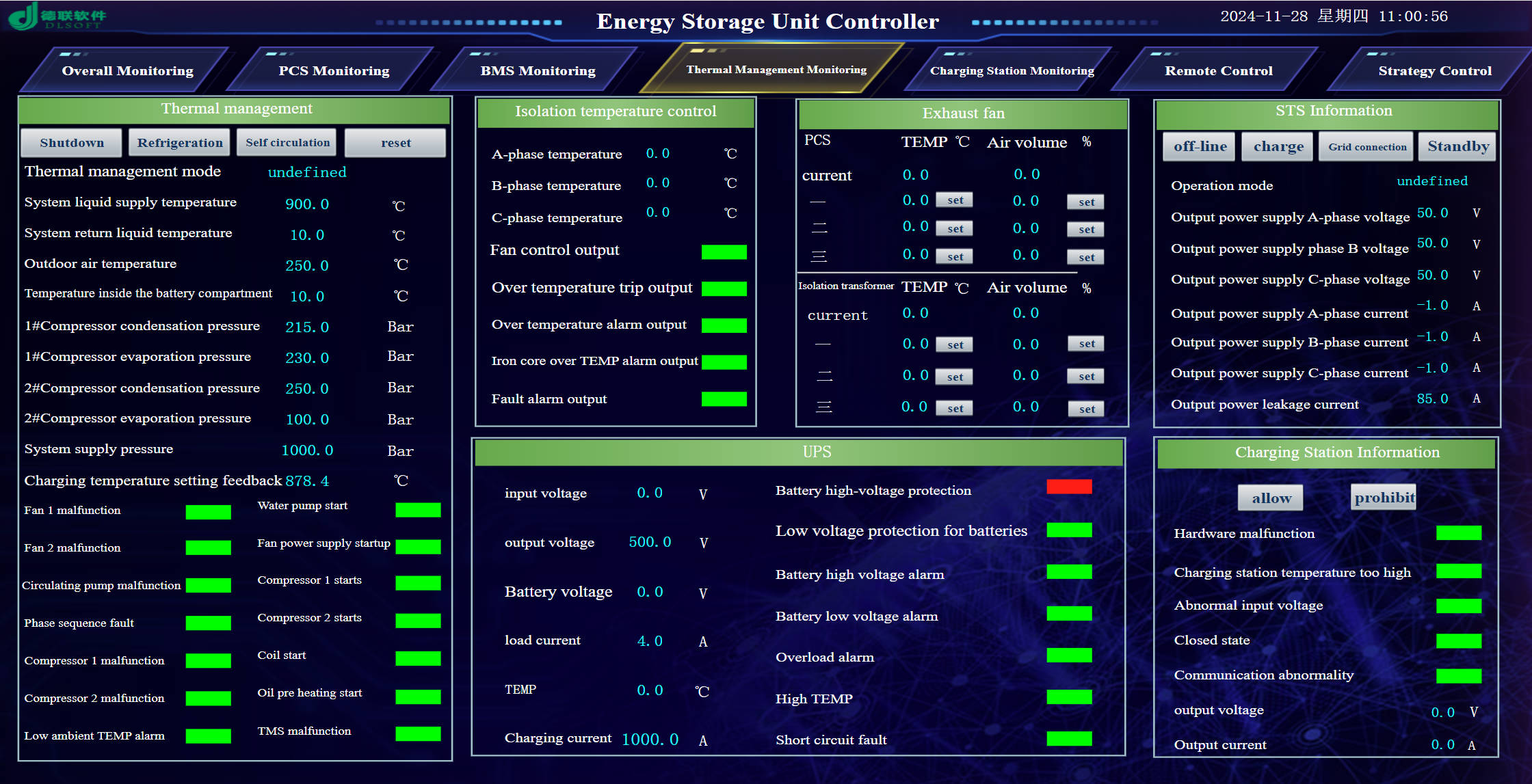
Task: Switch to Charging Station Monitoring
Action: point(1012,70)
